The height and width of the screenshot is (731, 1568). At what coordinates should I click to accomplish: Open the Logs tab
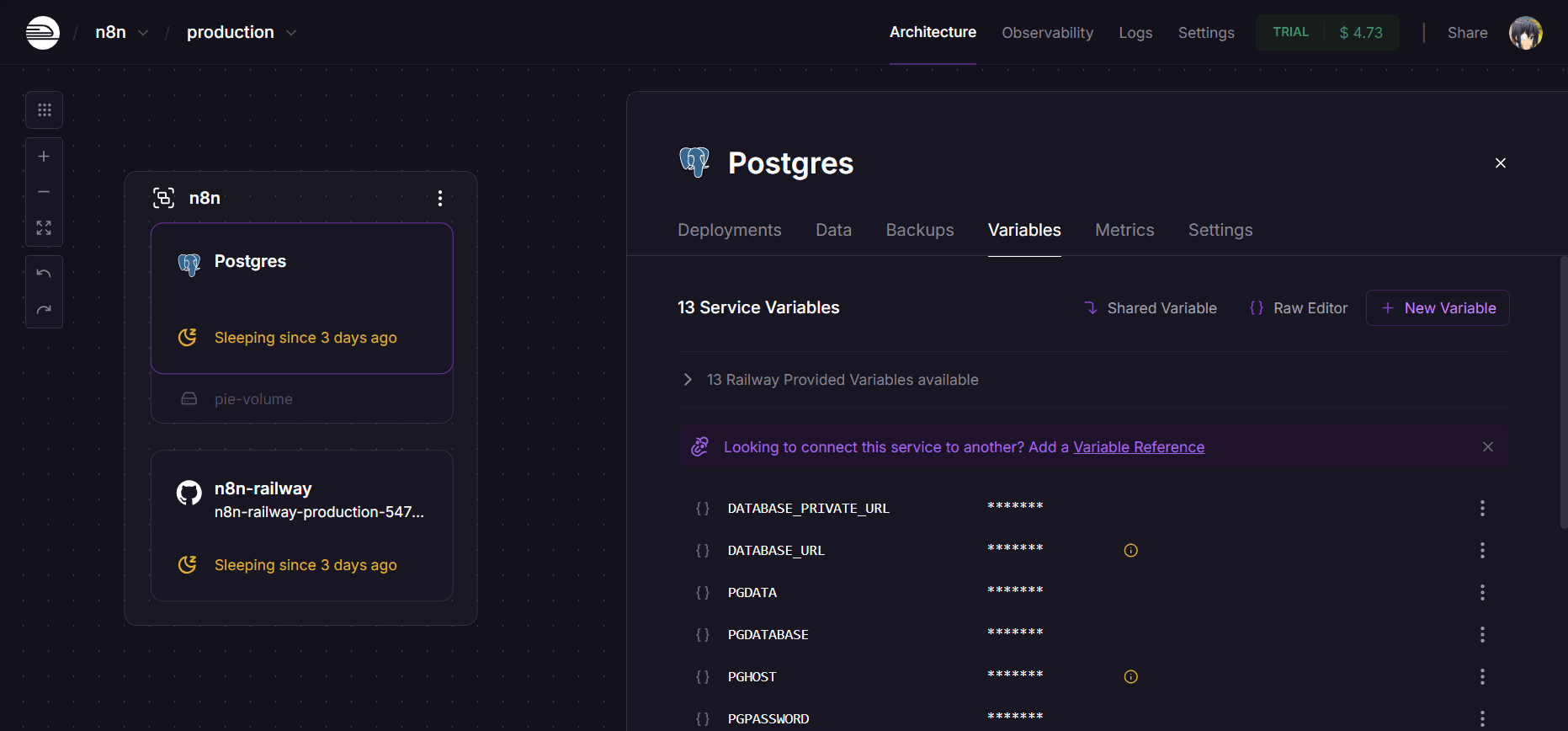1135,33
